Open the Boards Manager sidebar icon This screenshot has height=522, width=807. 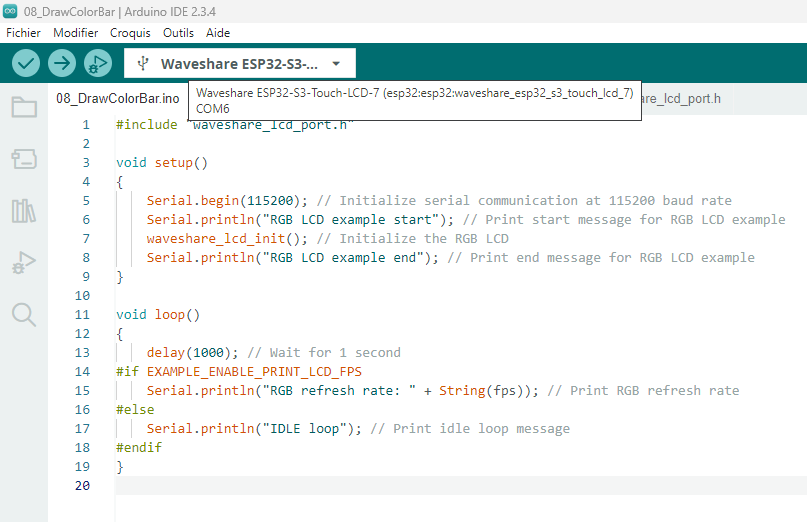point(24,159)
